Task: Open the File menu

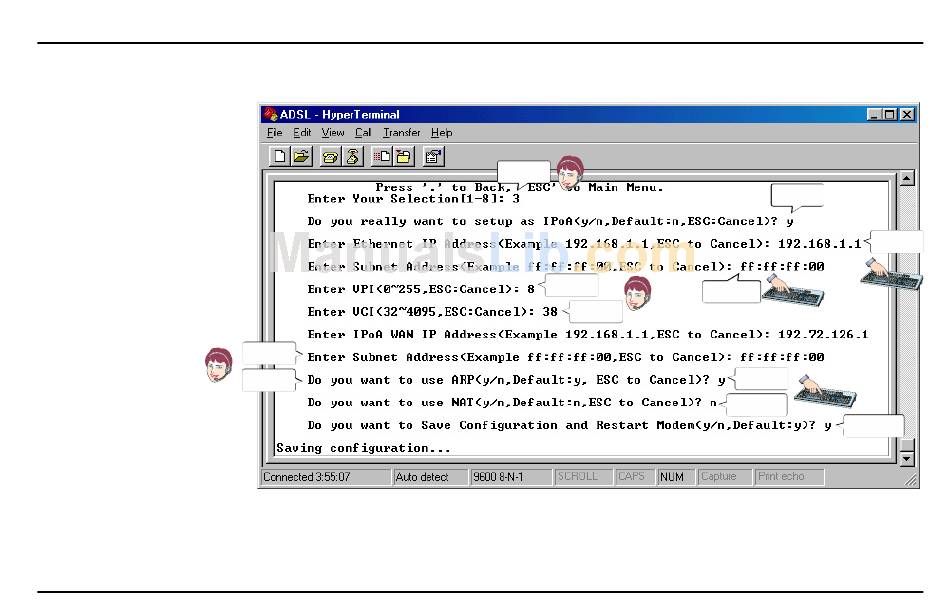Action: 274,133
